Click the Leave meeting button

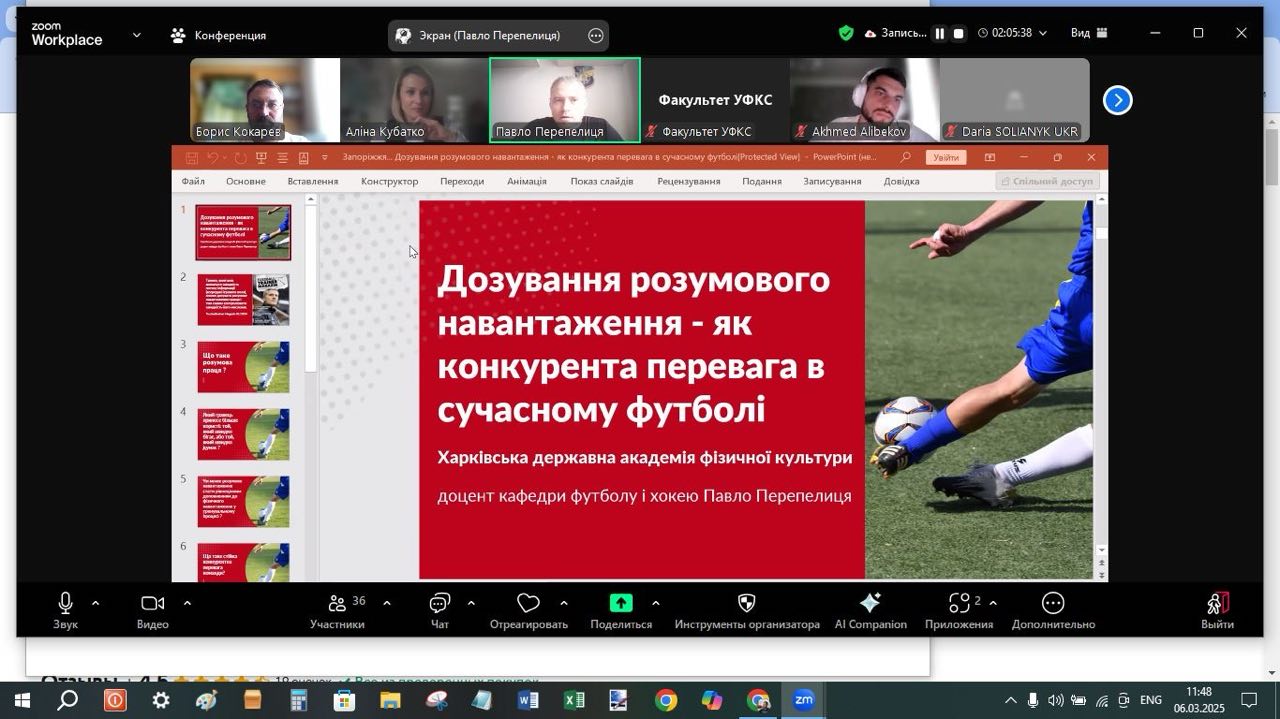(1217, 609)
